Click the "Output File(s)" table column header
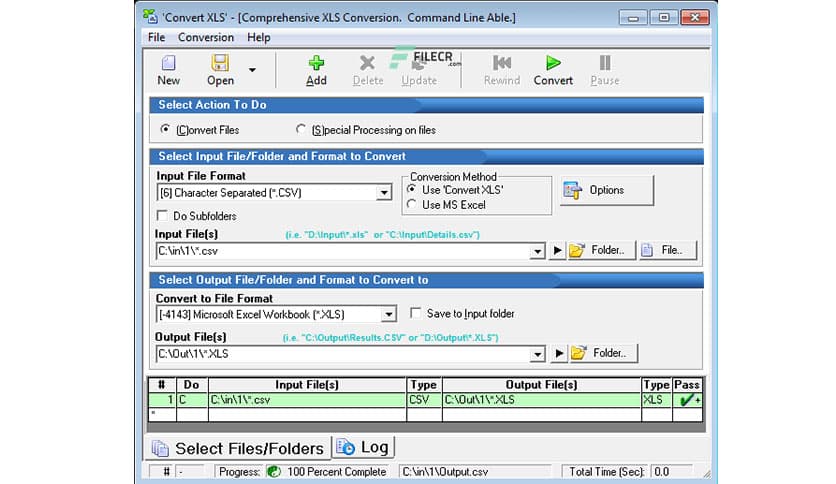This screenshot has width=836, height=484. coord(541,385)
